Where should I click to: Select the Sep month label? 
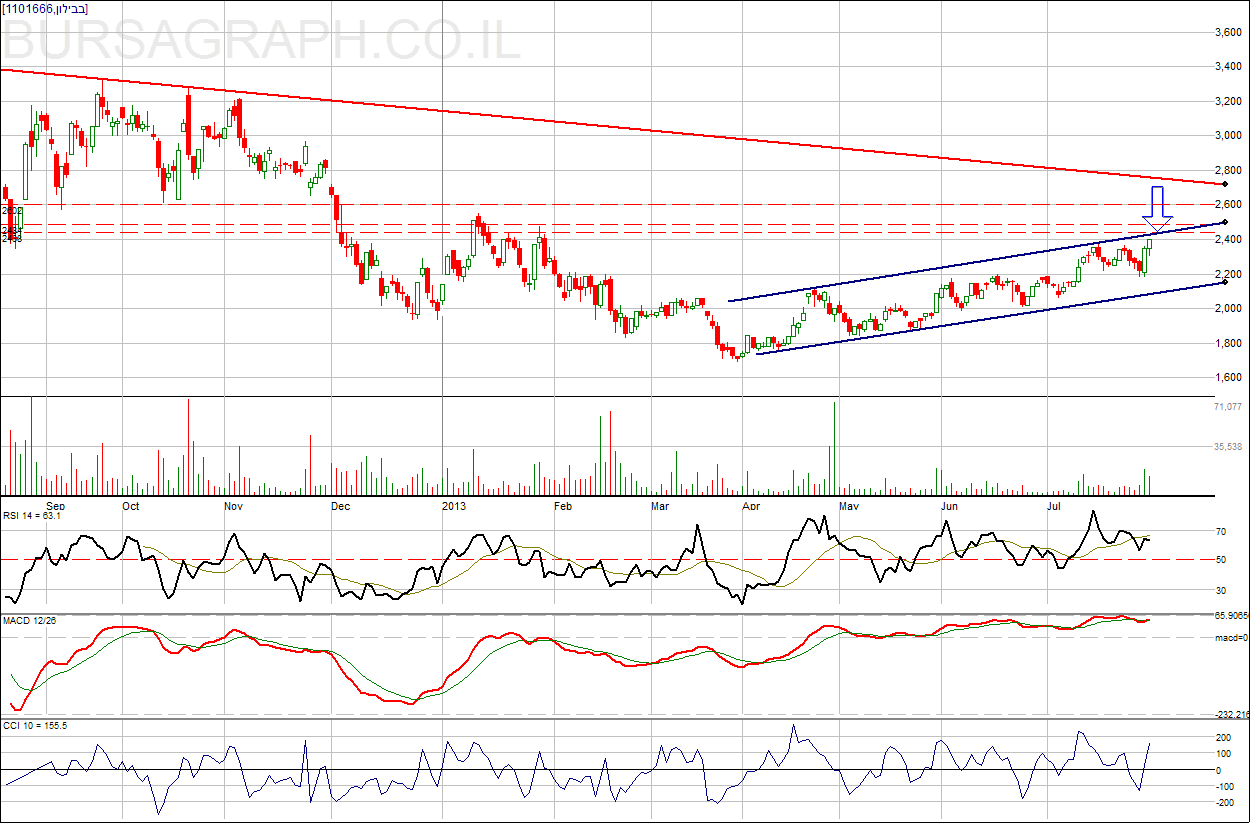(56, 506)
